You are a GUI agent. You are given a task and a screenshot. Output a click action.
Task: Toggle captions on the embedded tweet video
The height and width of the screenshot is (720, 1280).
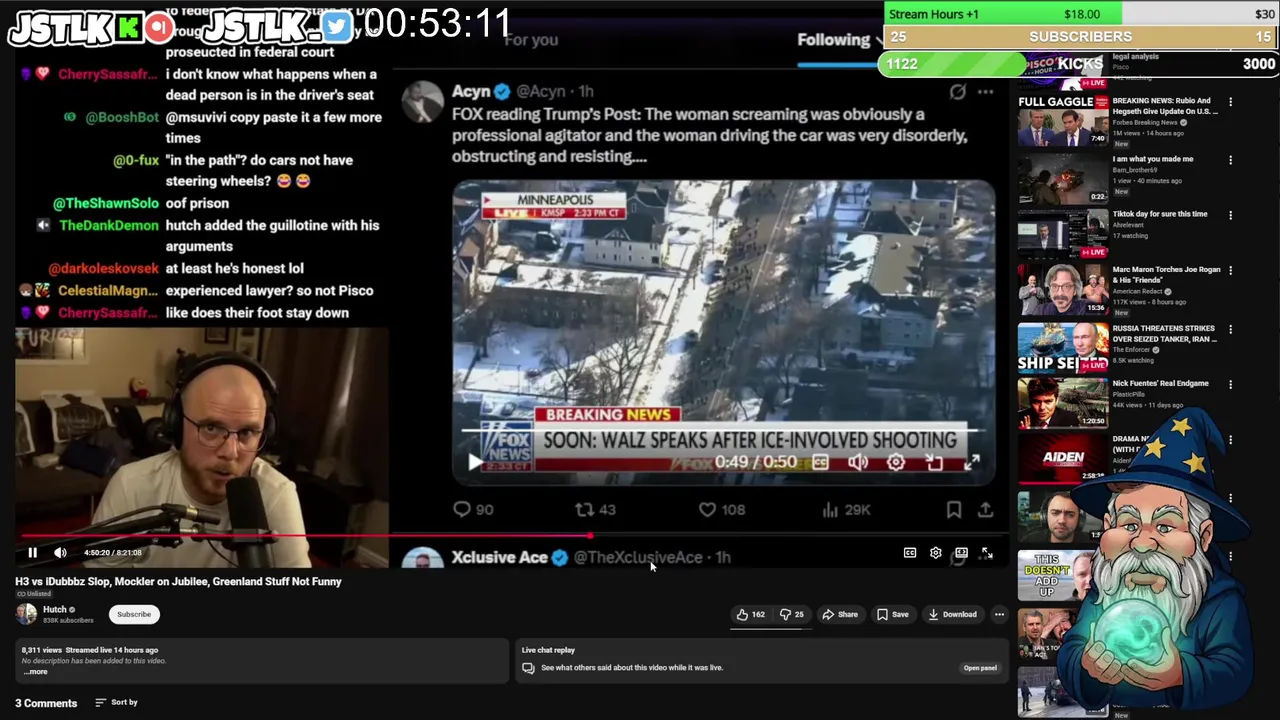[820, 462]
